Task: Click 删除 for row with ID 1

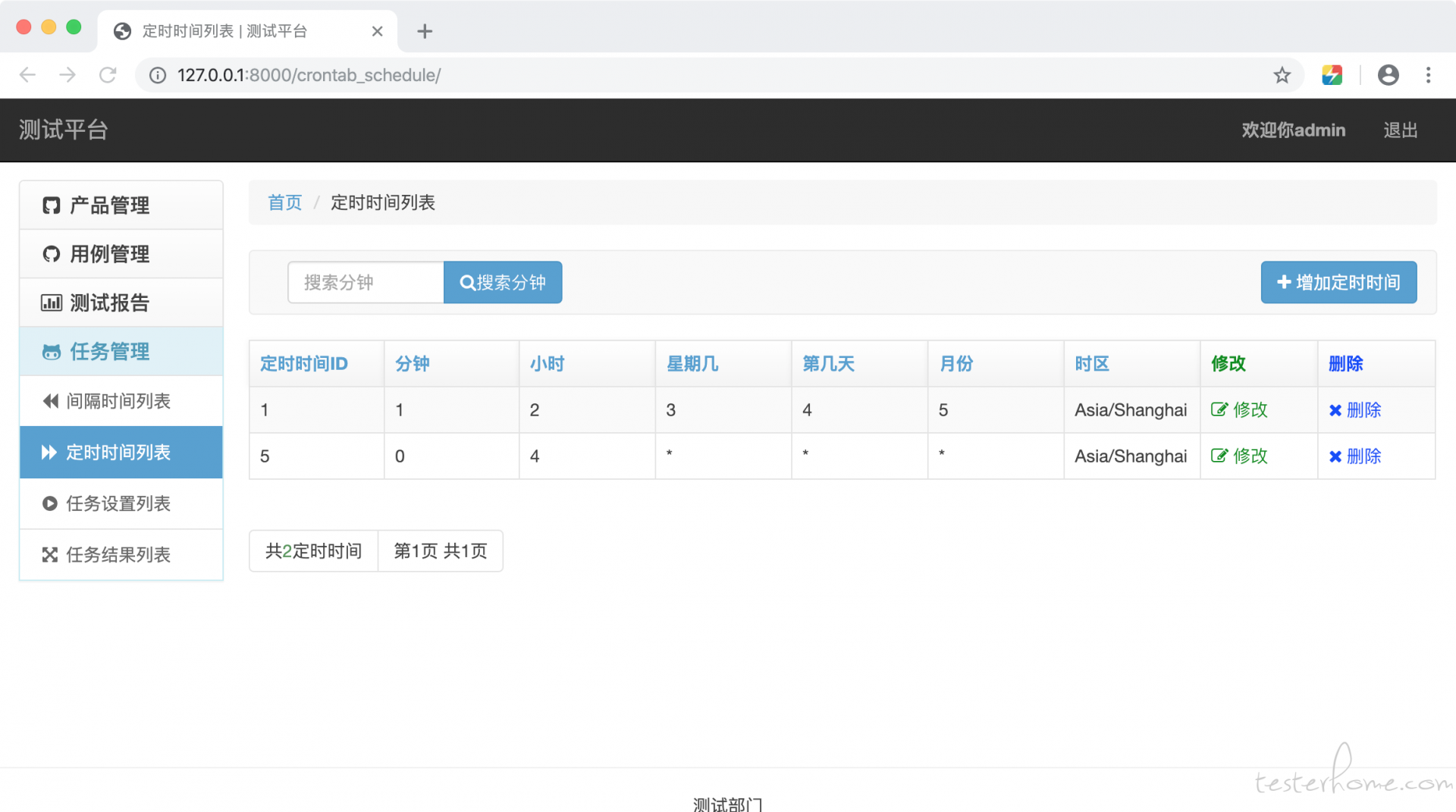Action: [x=1354, y=410]
